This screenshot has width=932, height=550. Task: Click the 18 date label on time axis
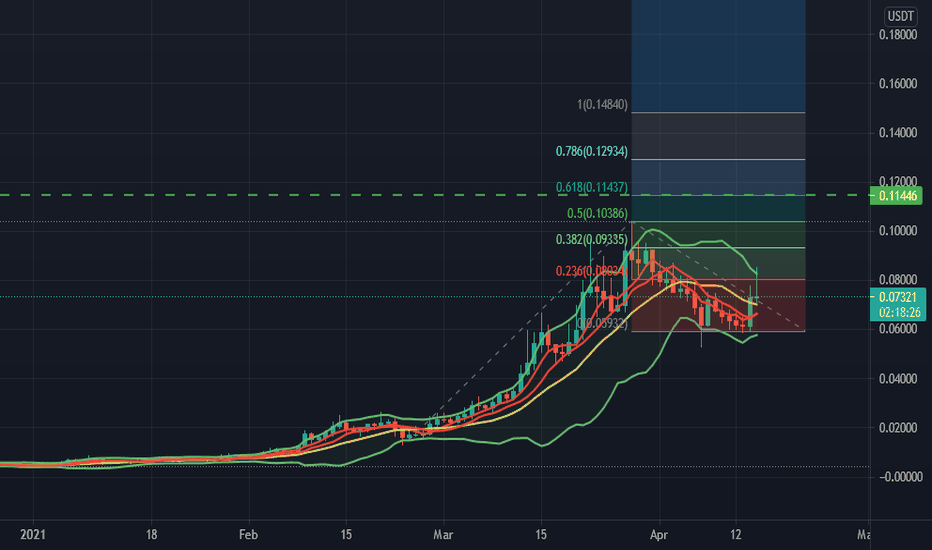tap(152, 535)
